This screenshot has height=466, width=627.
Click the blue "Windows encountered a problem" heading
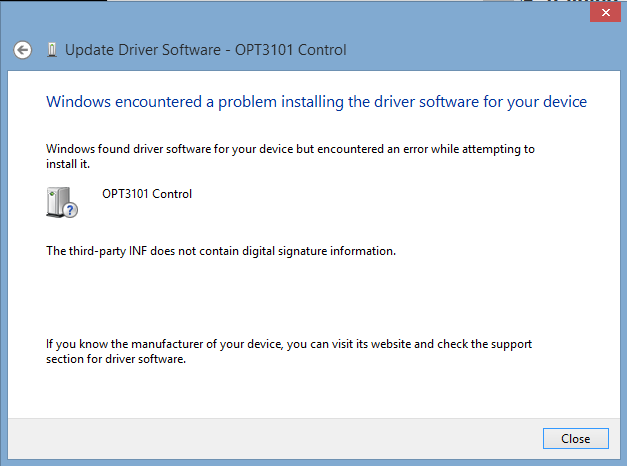pos(316,102)
